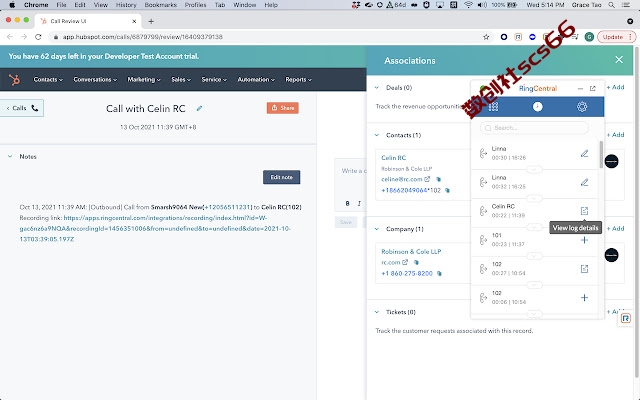This screenshot has height=400, width=640.
Task: Copy company phone +1 860-275-8200 icon
Action: (x=439, y=273)
